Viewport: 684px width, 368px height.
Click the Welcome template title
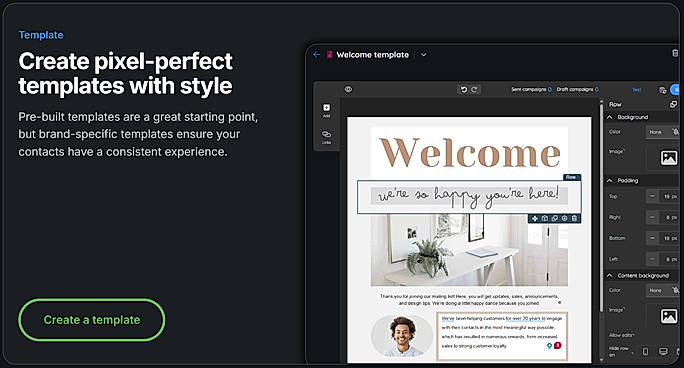pos(373,55)
